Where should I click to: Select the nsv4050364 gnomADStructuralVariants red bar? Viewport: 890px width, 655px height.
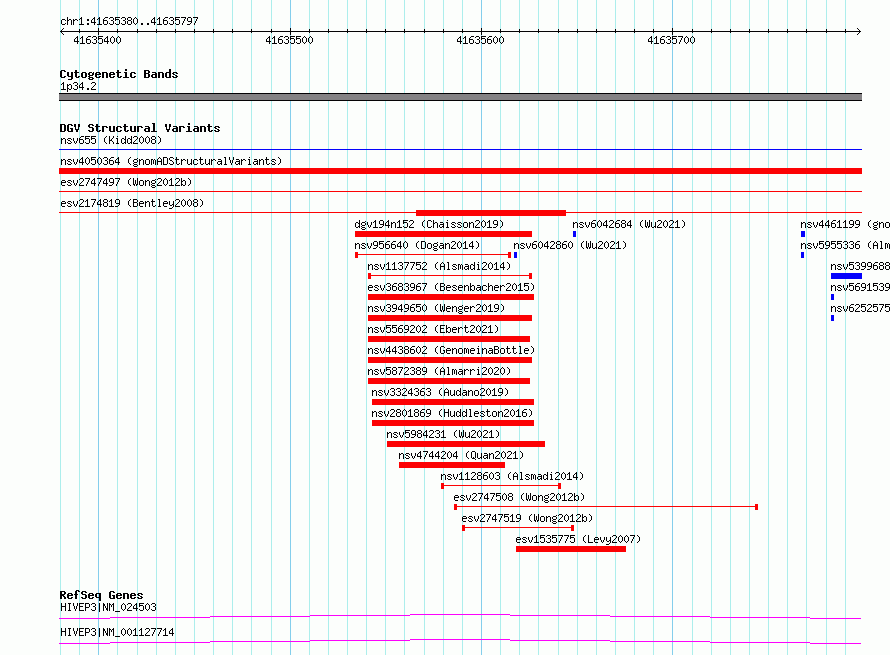[x=460, y=171]
